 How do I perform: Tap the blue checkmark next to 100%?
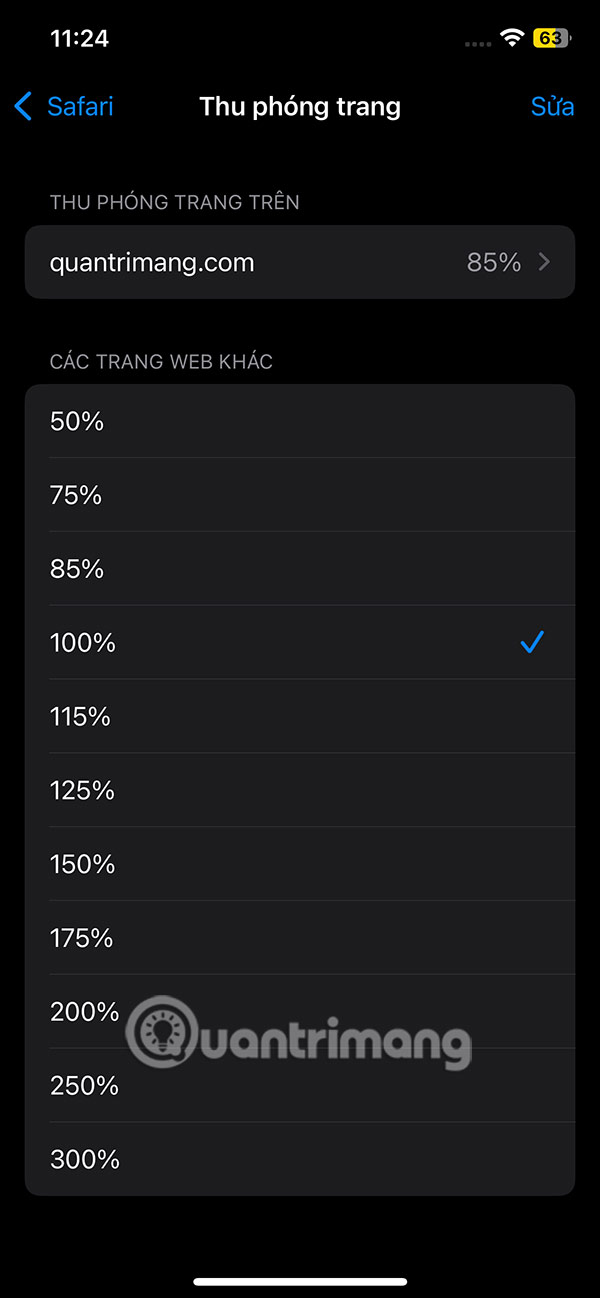(x=532, y=643)
